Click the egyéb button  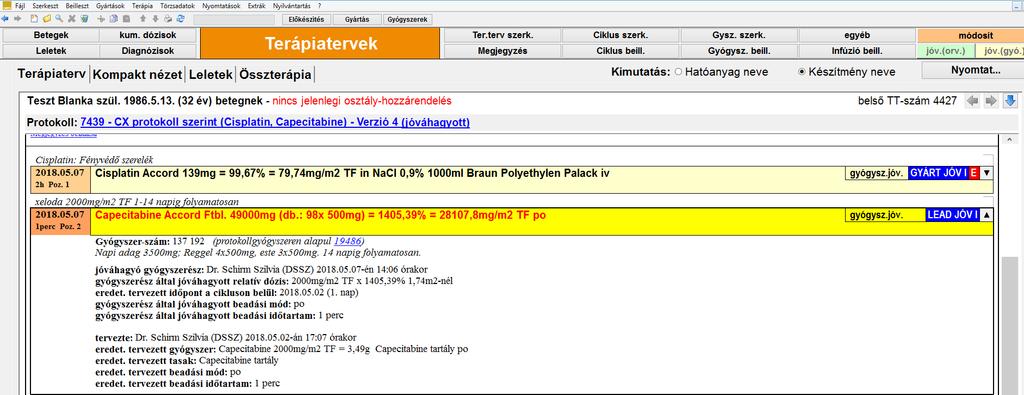(857, 35)
